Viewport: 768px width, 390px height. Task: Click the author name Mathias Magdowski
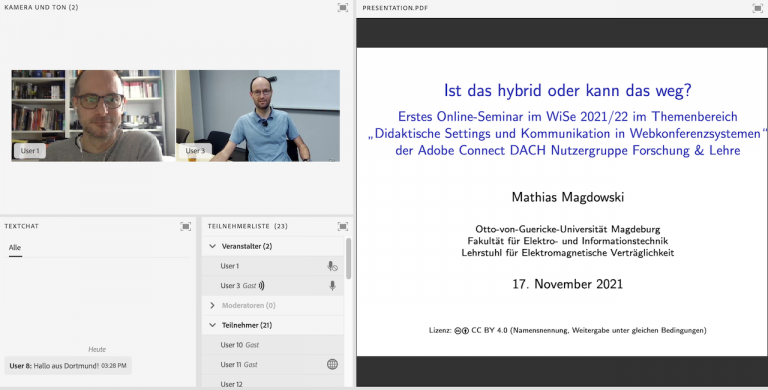pyautogui.click(x=568, y=197)
